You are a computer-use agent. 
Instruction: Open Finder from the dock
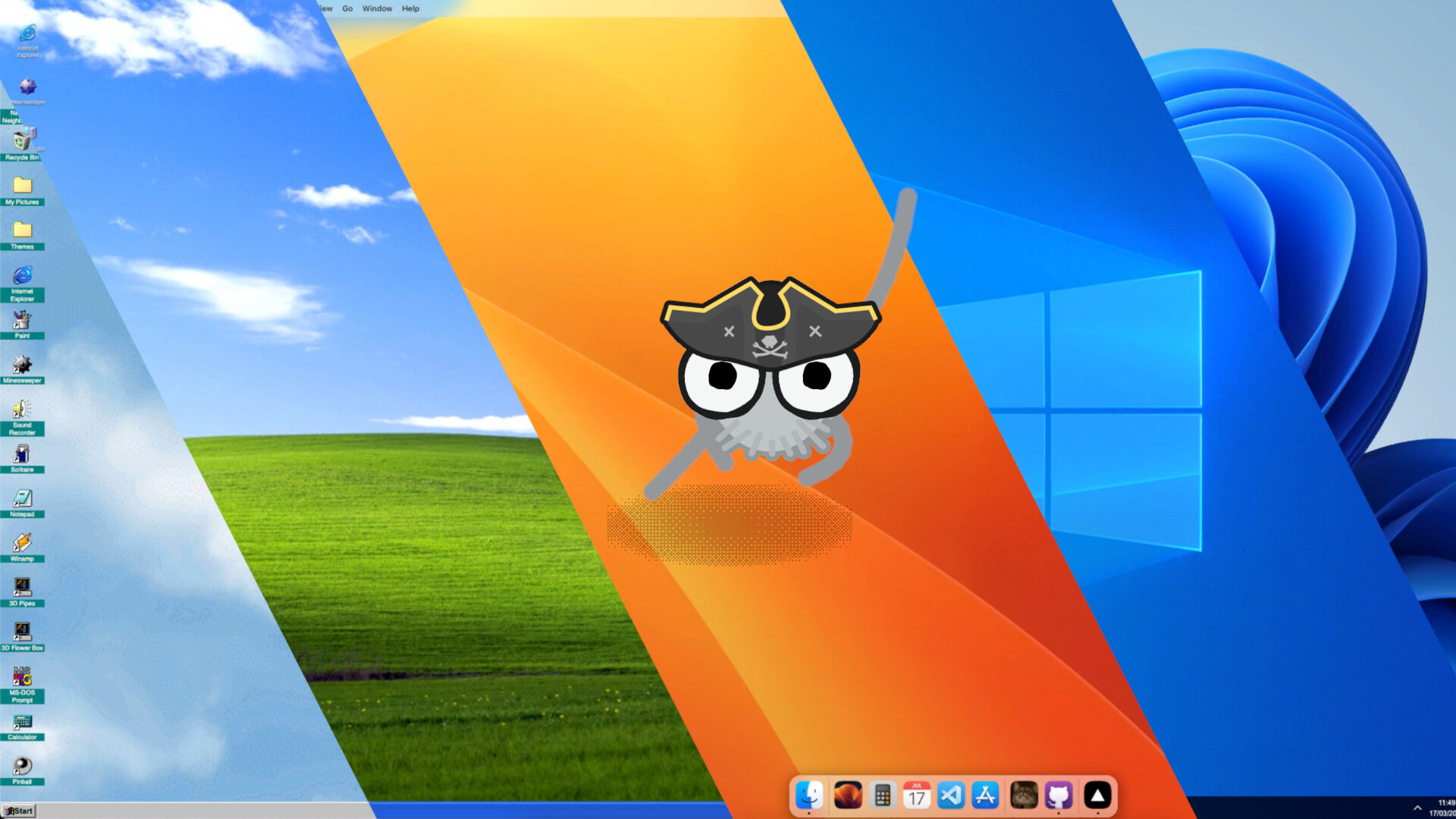808,795
